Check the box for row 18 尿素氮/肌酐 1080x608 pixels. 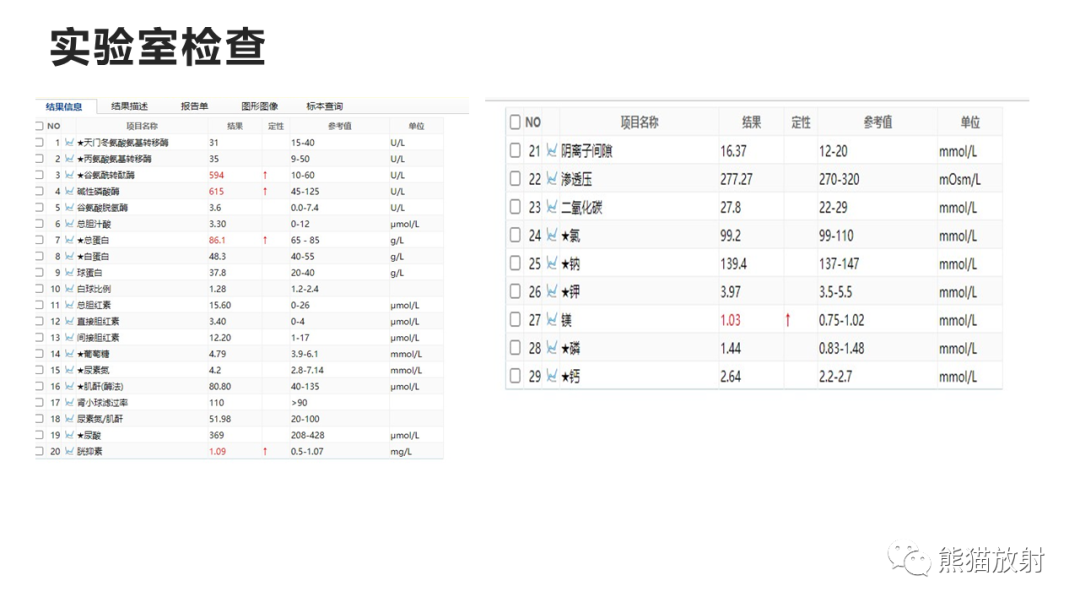pos(39,419)
